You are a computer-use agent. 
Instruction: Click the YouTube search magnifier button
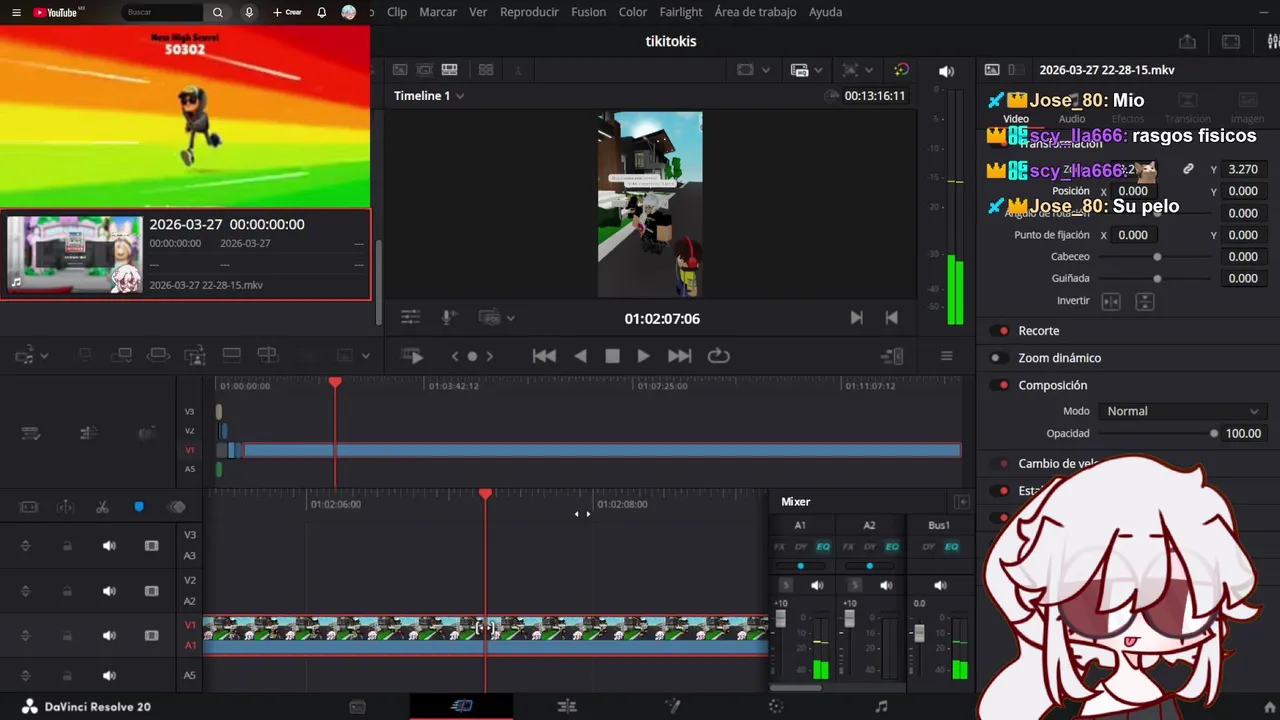[x=218, y=13]
